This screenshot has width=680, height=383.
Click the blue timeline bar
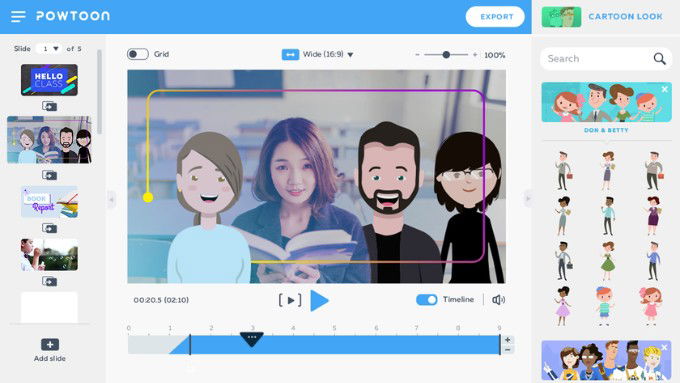click(x=345, y=345)
